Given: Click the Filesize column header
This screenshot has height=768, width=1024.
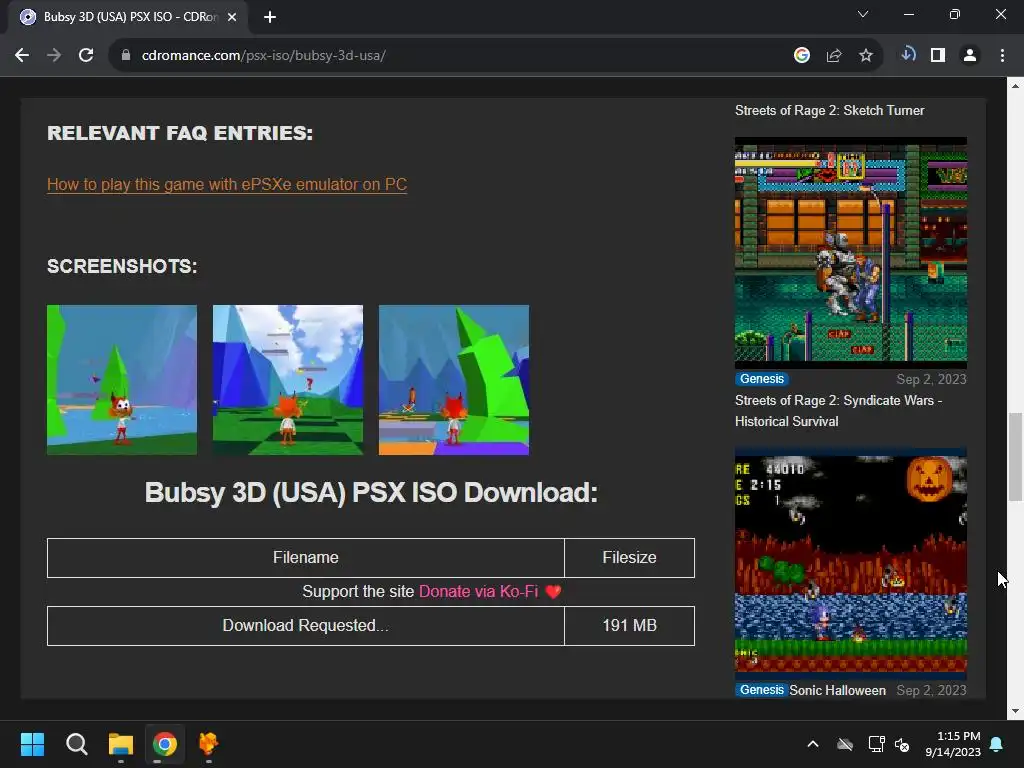Looking at the screenshot, I should (x=630, y=558).
